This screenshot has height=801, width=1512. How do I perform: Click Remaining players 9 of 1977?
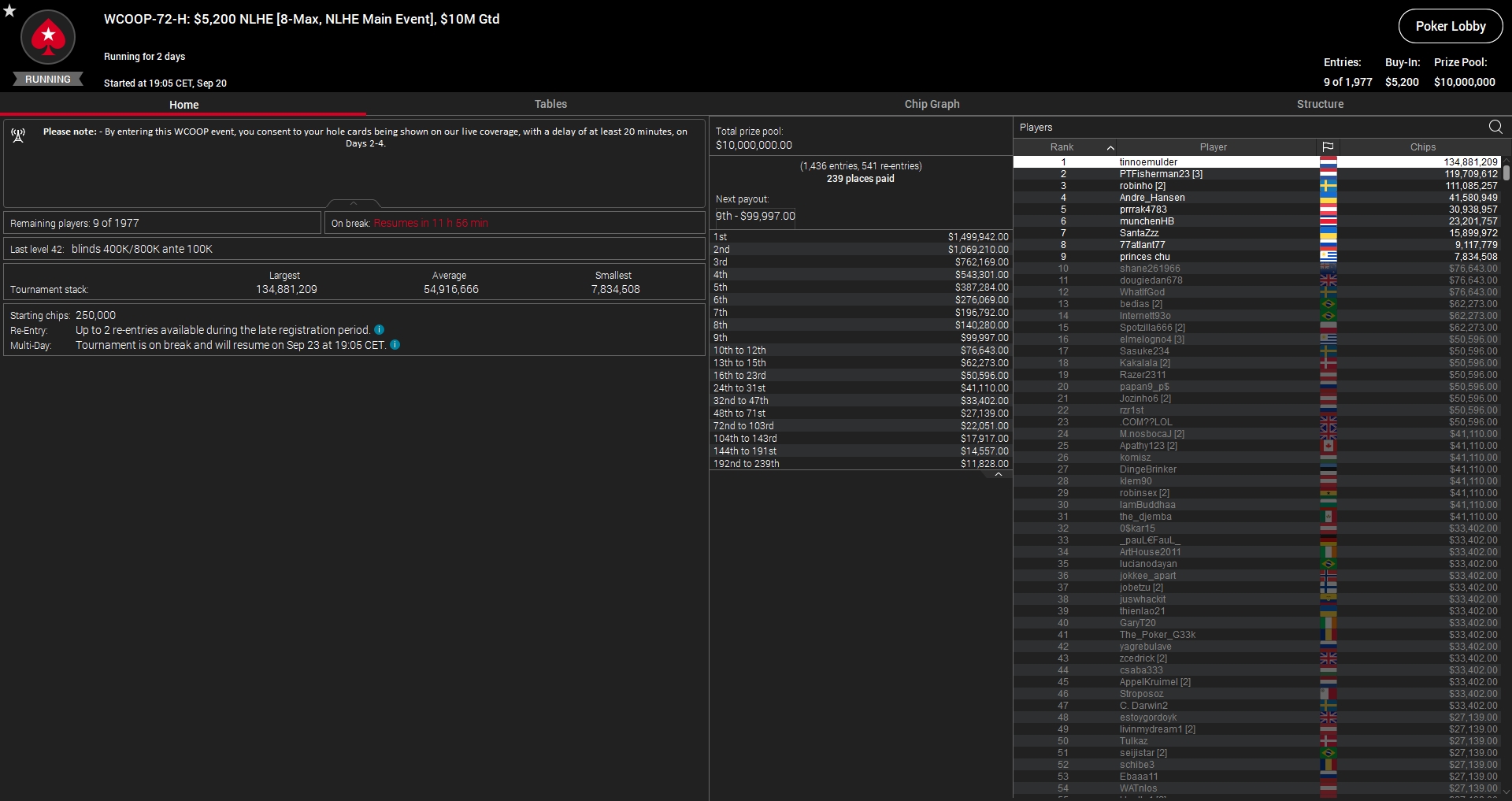tap(75, 224)
